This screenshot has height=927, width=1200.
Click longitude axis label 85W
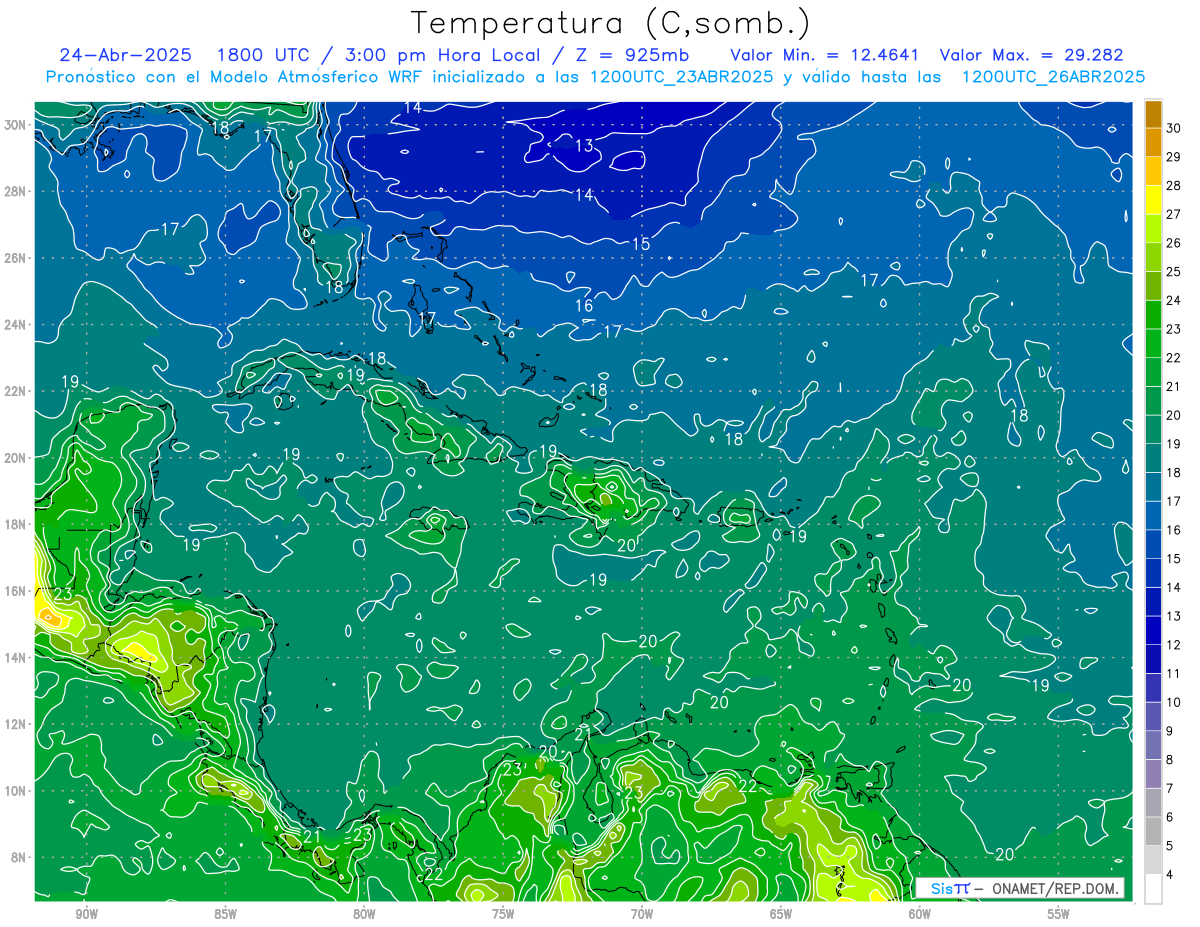coord(225,914)
